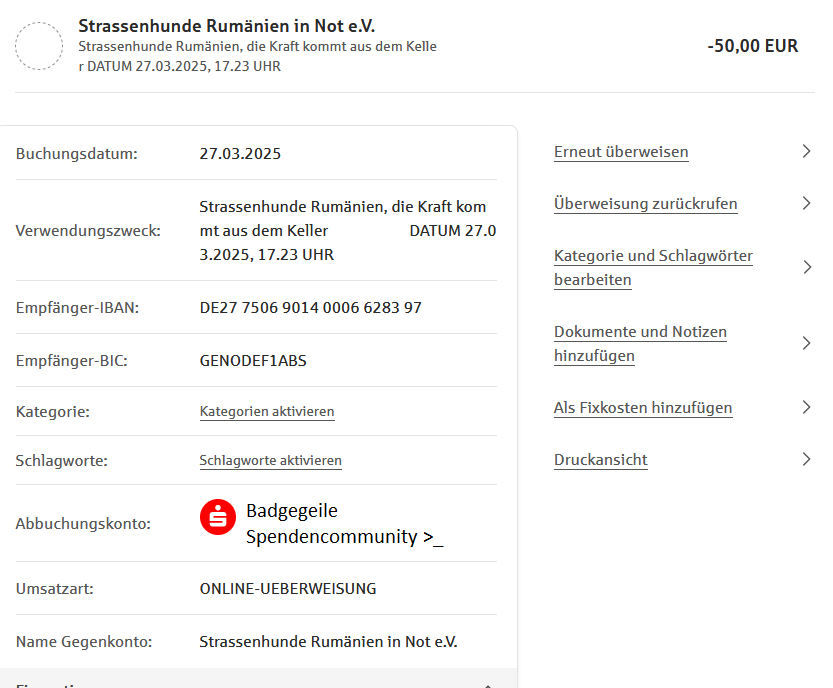This screenshot has width=833, height=688.
Task: Click the chevron for Kategorie und Schlagwörter bearbeiten
Action: (806, 267)
